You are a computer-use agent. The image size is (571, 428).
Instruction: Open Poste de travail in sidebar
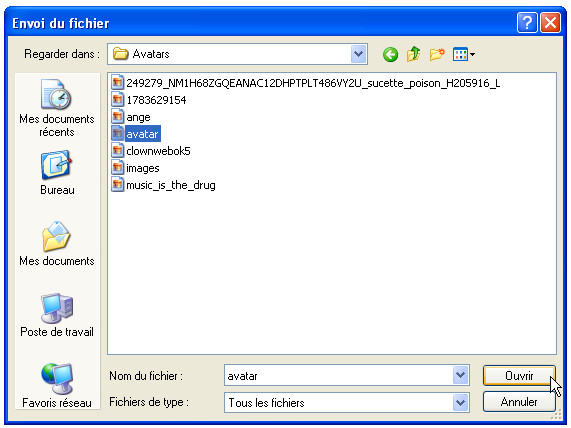pyautogui.click(x=57, y=315)
